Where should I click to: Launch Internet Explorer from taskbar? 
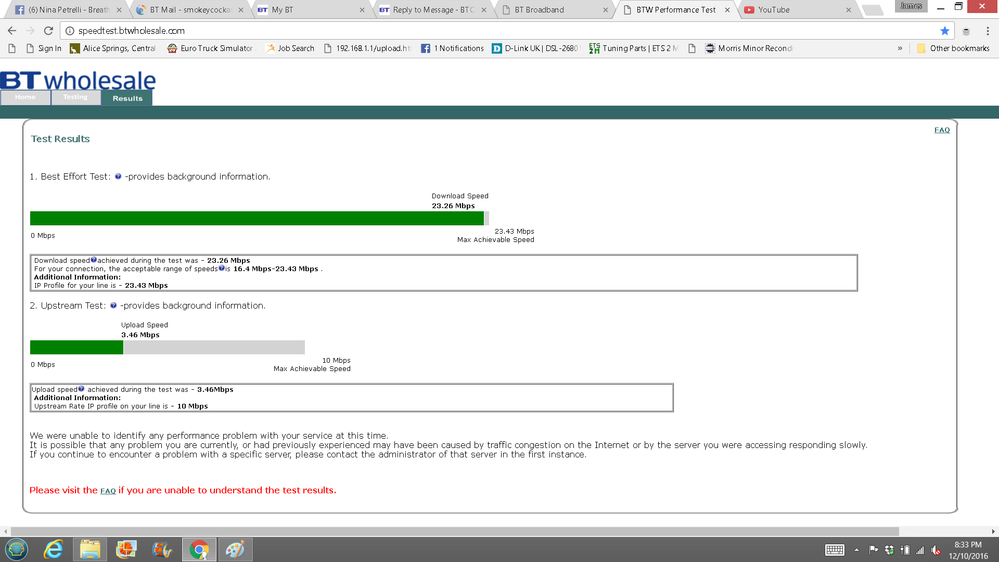[53, 549]
